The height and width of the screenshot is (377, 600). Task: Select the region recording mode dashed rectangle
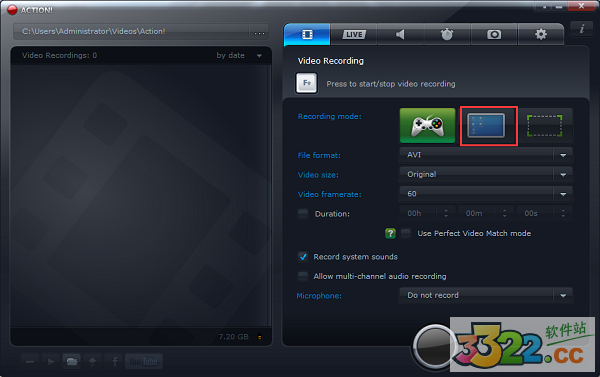point(545,126)
